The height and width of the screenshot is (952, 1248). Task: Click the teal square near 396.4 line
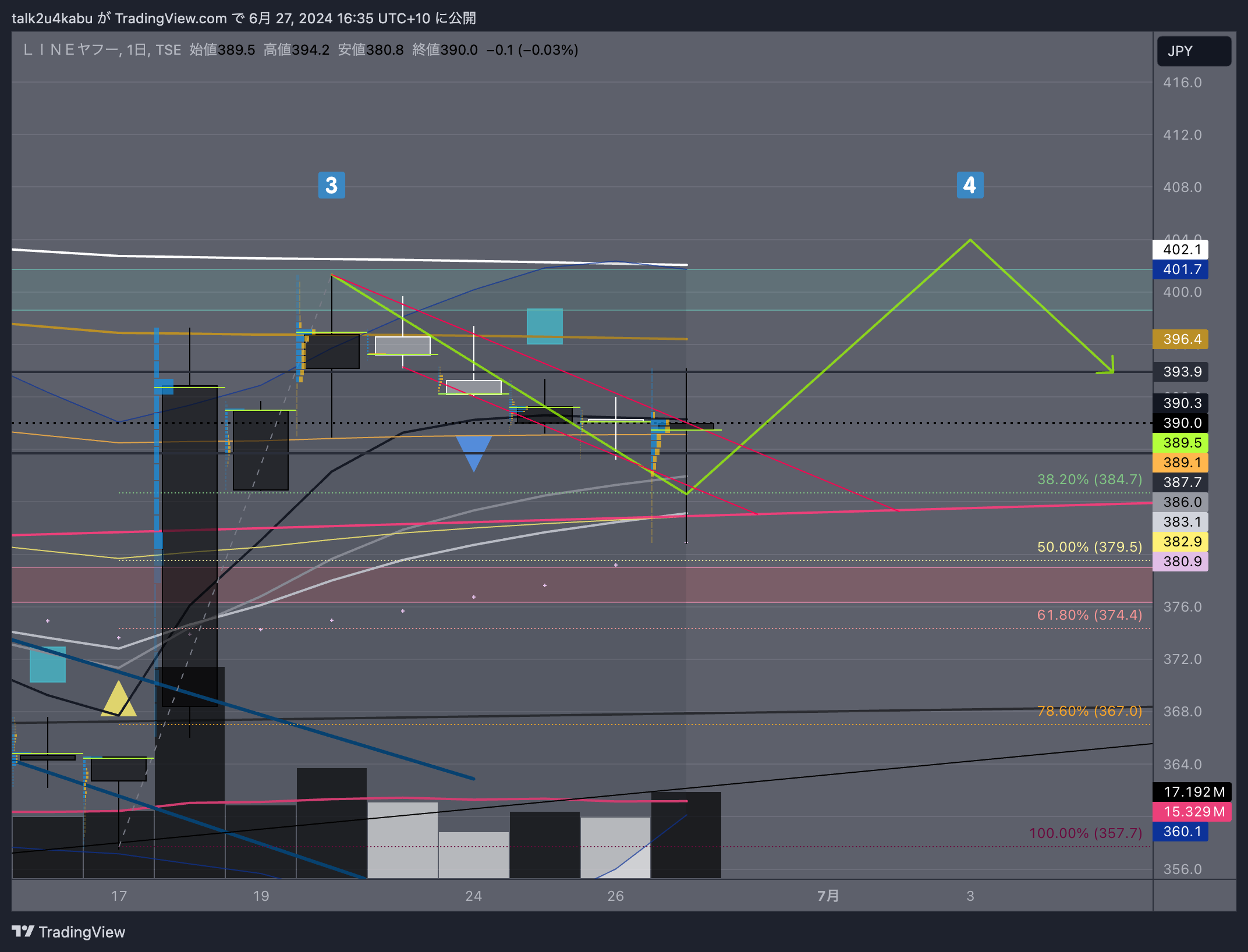tap(545, 326)
